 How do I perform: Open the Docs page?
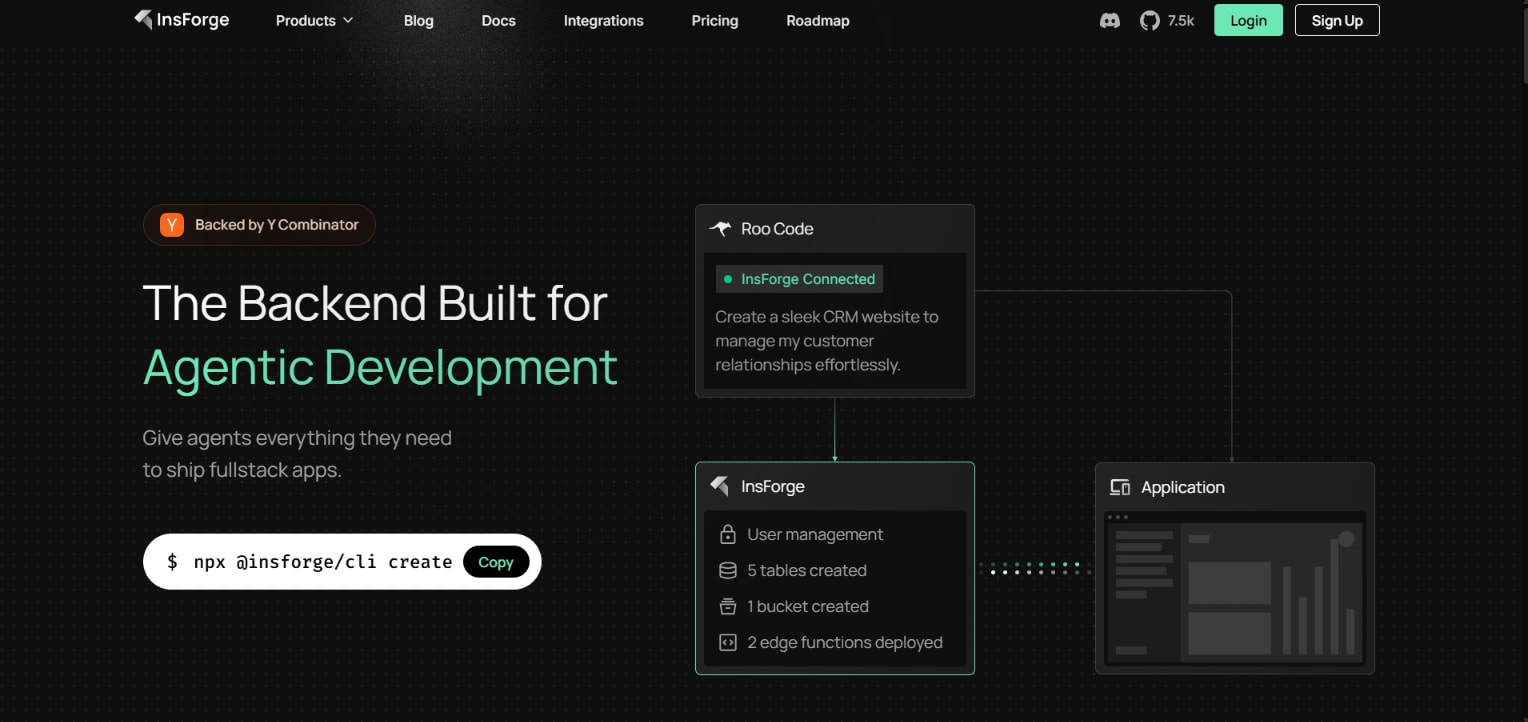pos(499,20)
